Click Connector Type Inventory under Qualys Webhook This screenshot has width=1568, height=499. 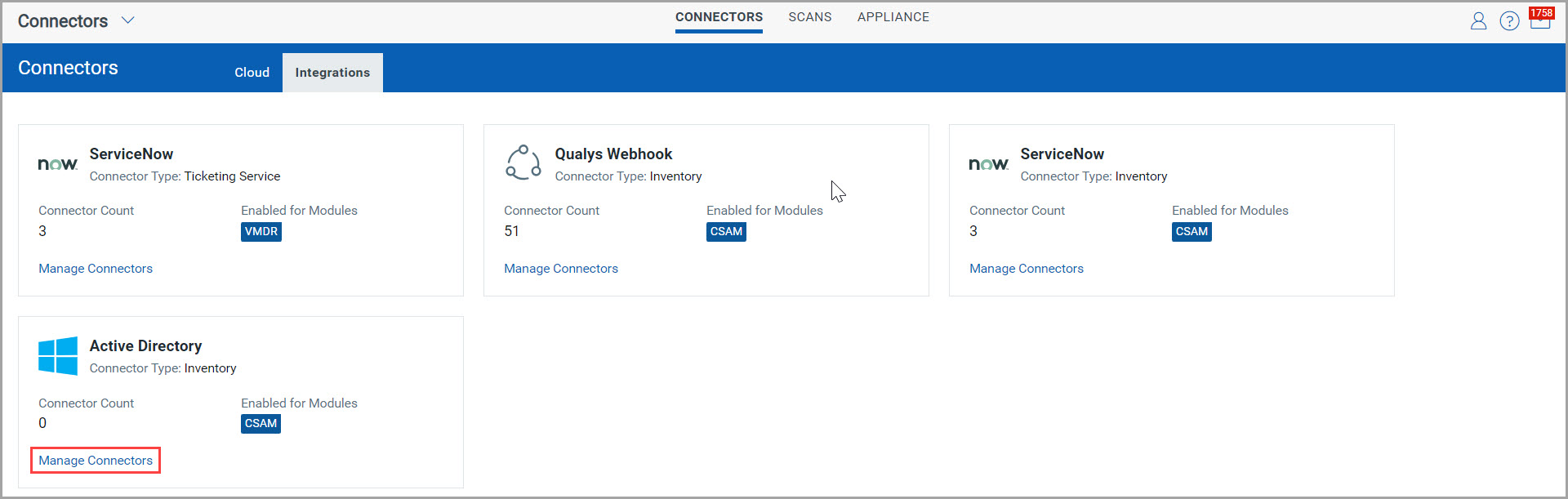pos(628,176)
